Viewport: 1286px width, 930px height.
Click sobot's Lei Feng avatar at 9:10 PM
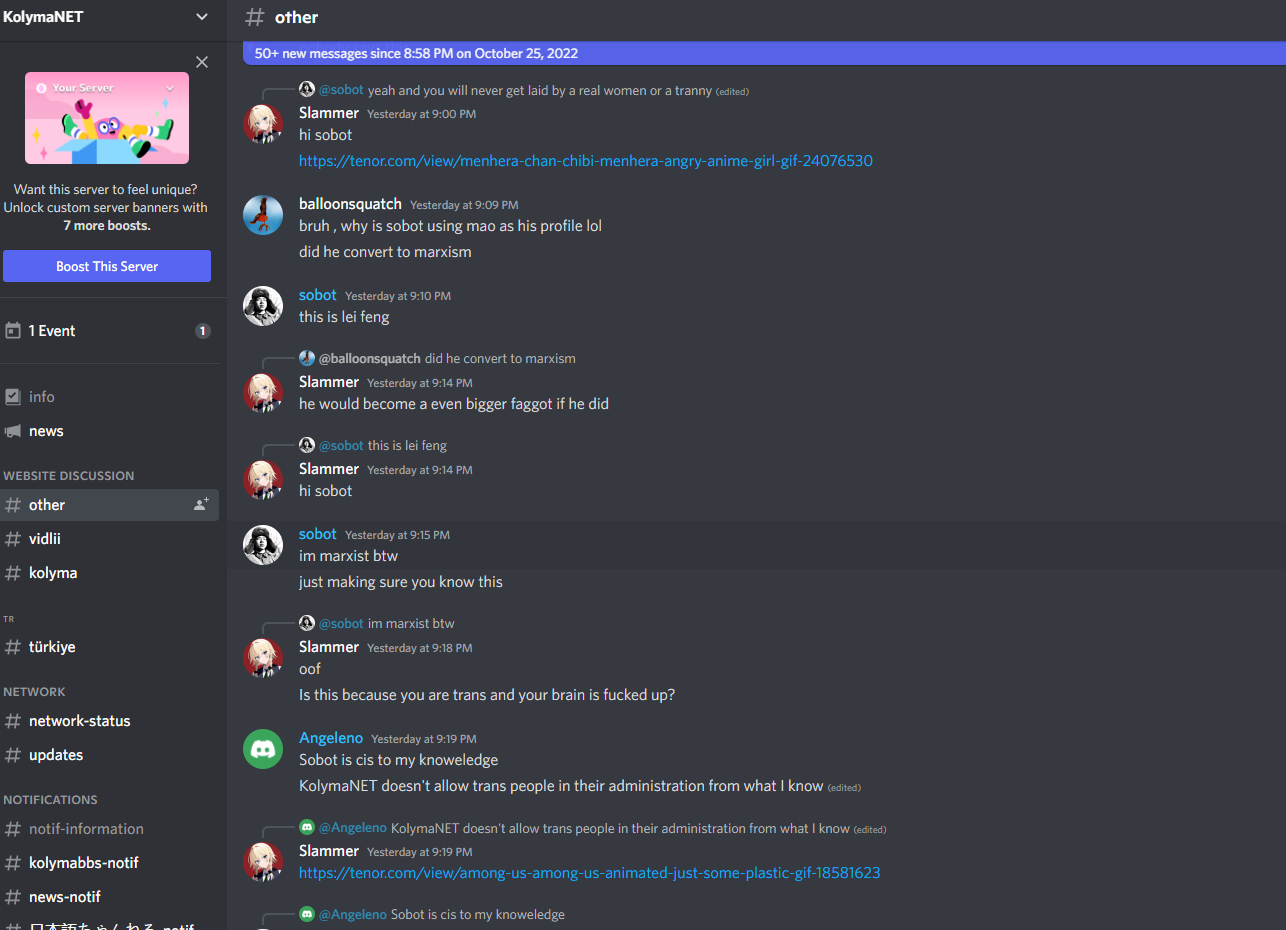pos(263,306)
